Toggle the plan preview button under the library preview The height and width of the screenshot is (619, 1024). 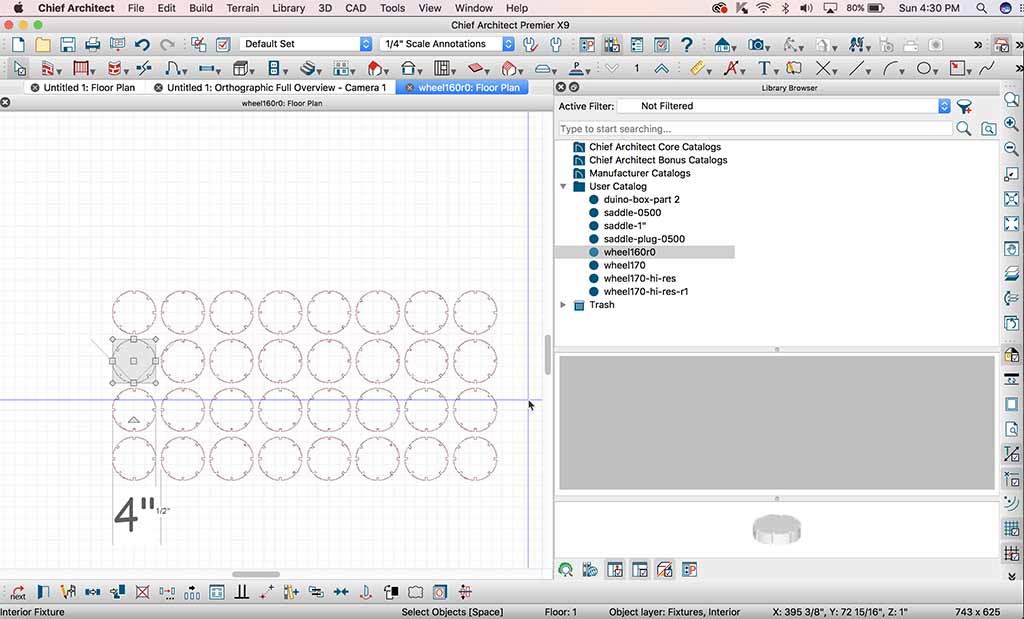615,570
